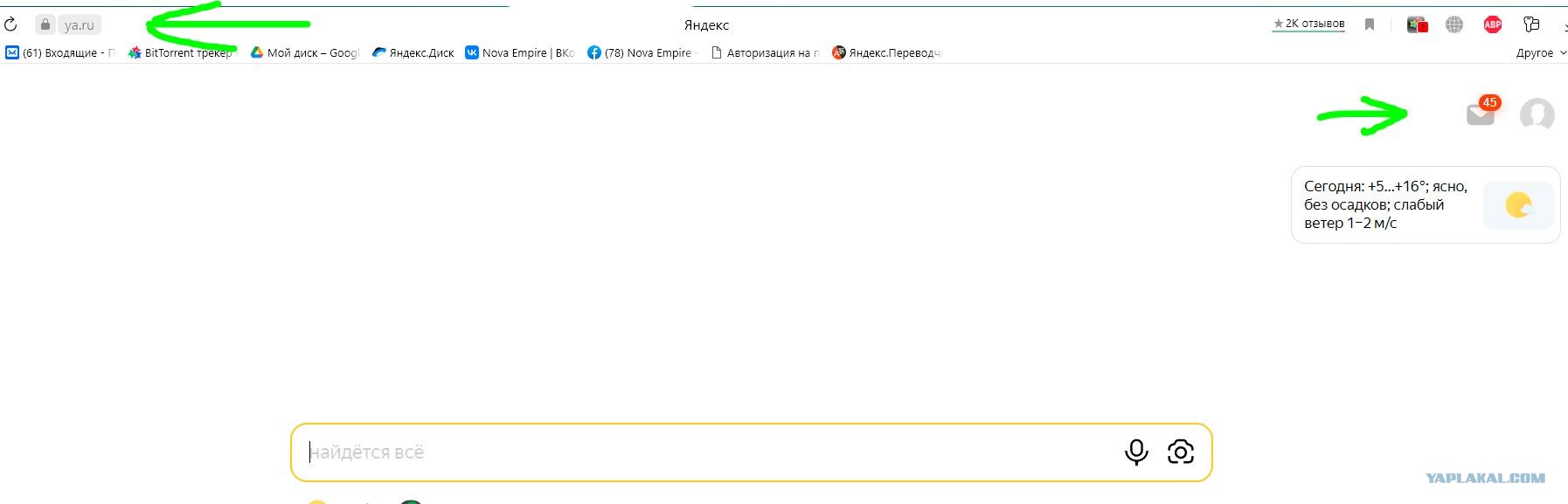Open the Adblock Plus ABP extension
Image resolution: width=1568 pixels, height=504 pixels.
[1493, 24]
